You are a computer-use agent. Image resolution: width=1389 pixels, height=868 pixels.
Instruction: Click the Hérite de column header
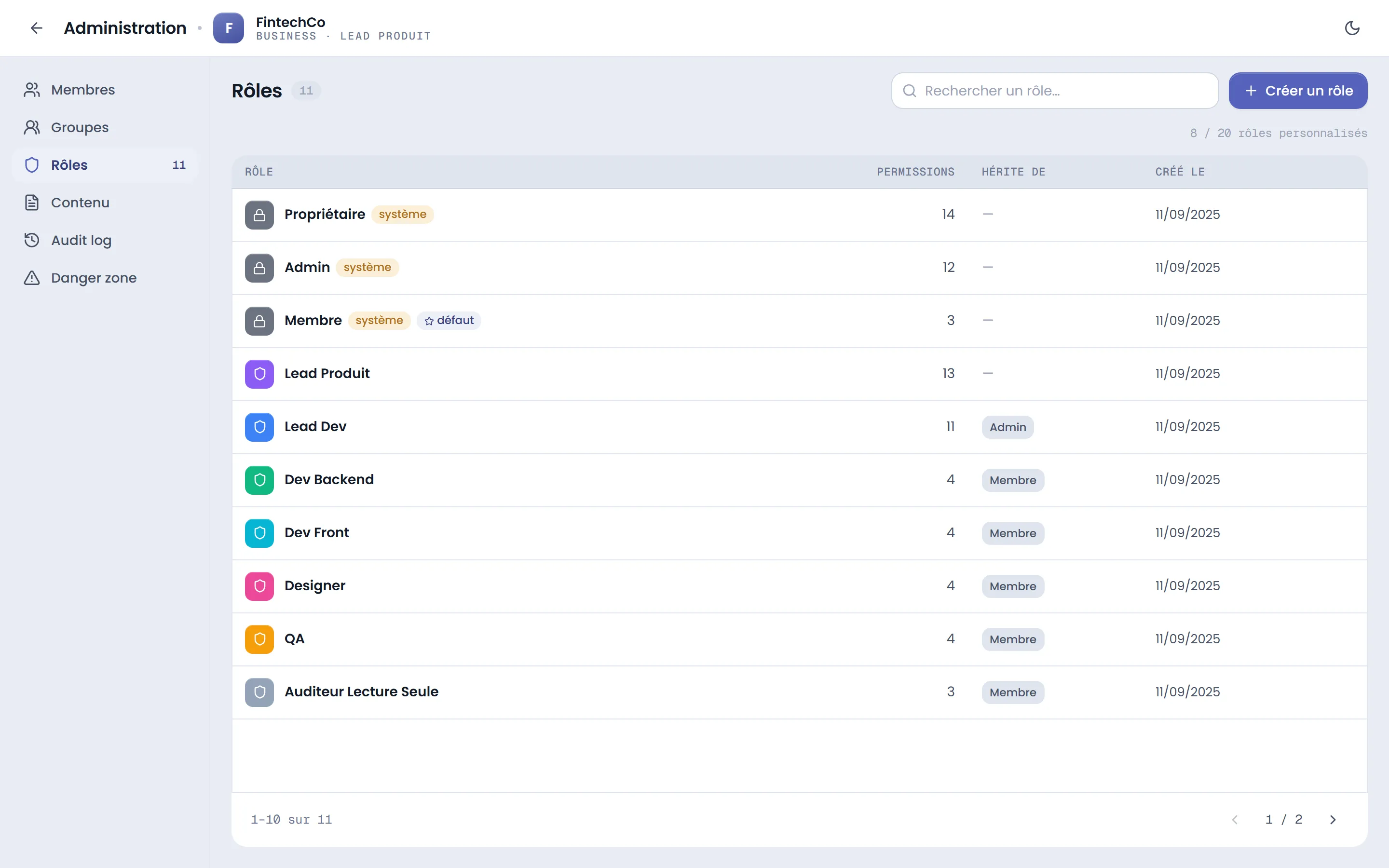[1013, 172]
